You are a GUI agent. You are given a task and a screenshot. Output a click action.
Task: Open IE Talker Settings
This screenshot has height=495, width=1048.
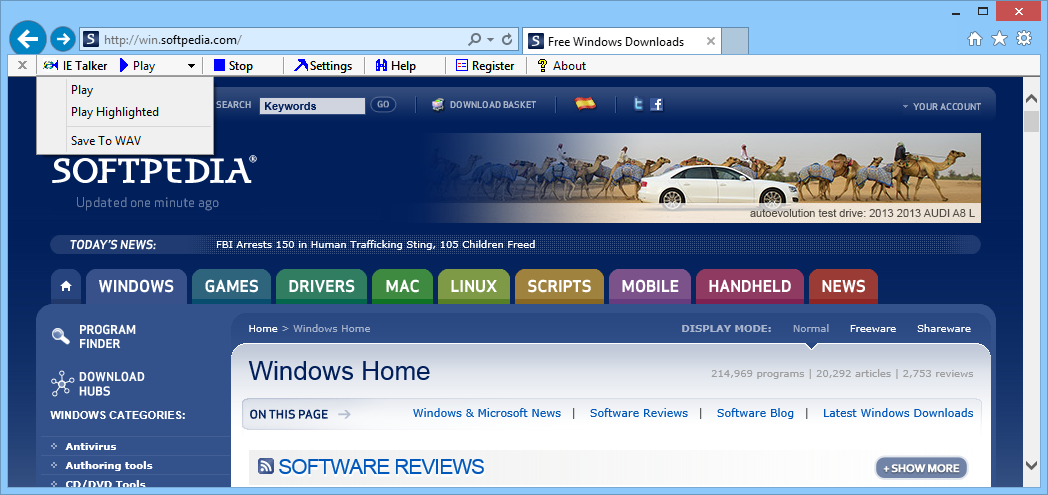323,65
